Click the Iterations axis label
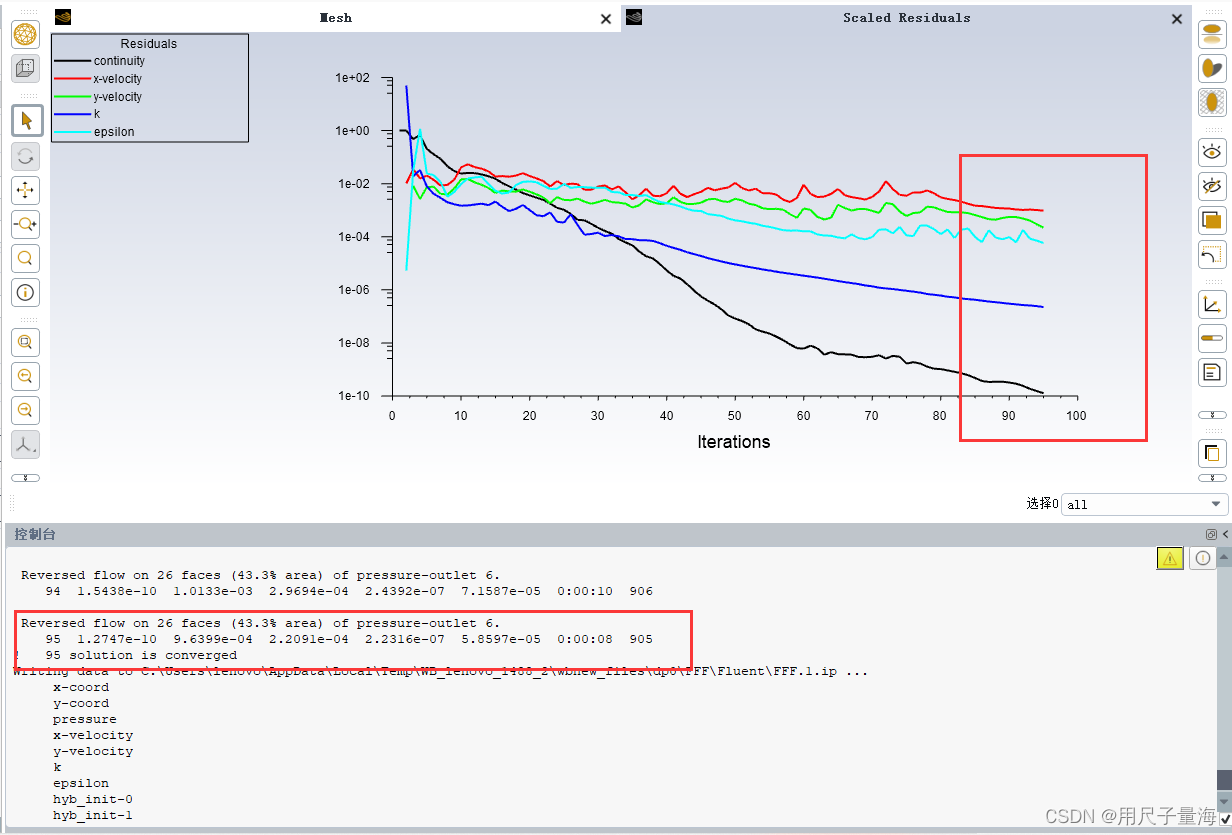The image size is (1232, 835). [x=734, y=441]
